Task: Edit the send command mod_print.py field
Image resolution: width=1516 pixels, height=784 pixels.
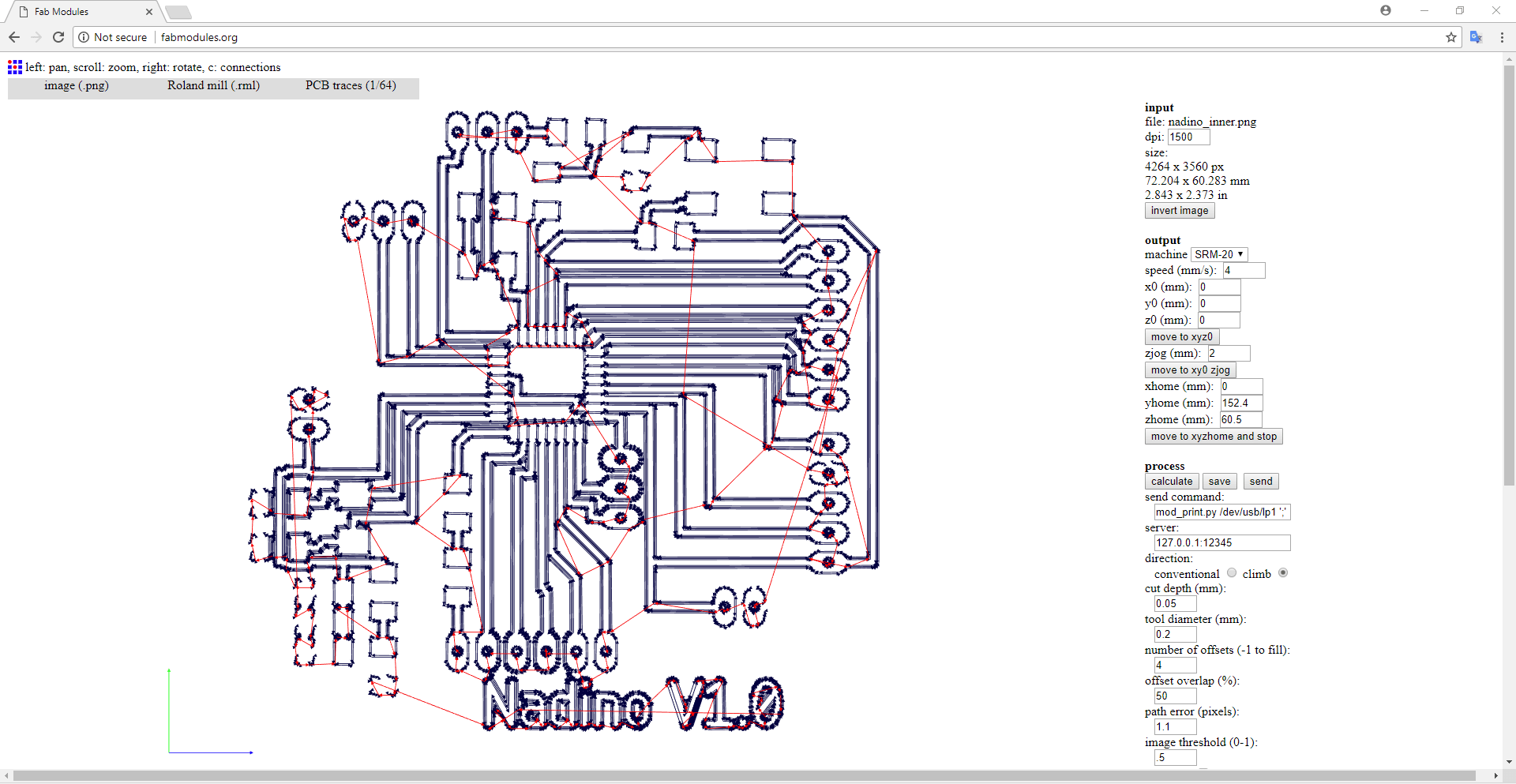Action: point(1222,512)
